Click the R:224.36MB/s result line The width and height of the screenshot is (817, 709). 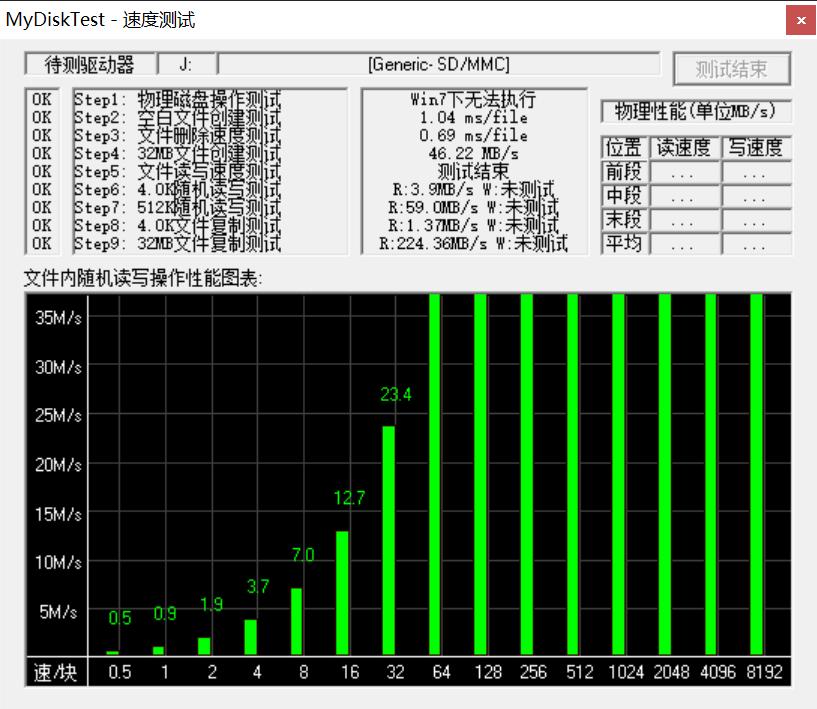tap(473, 244)
